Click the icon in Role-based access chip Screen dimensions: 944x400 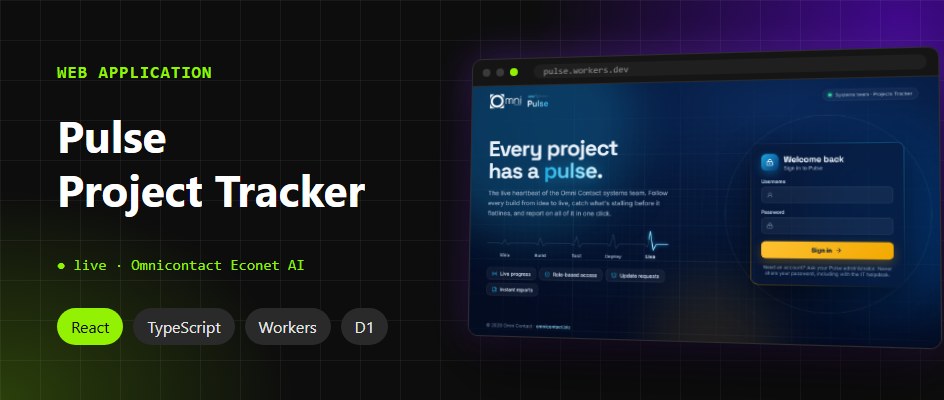pos(547,275)
